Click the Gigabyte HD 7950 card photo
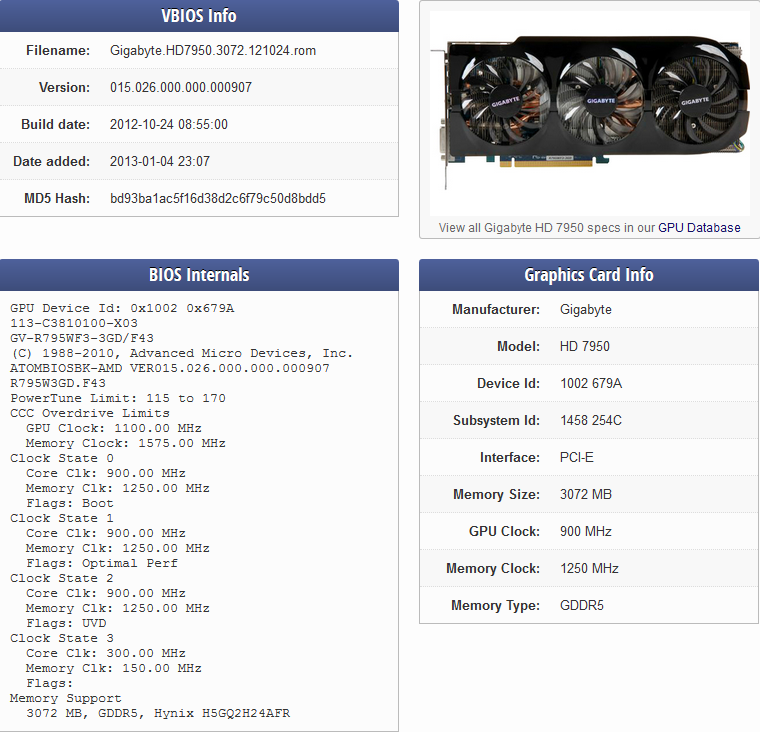This screenshot has width=760, height=735. coord(590,113)
